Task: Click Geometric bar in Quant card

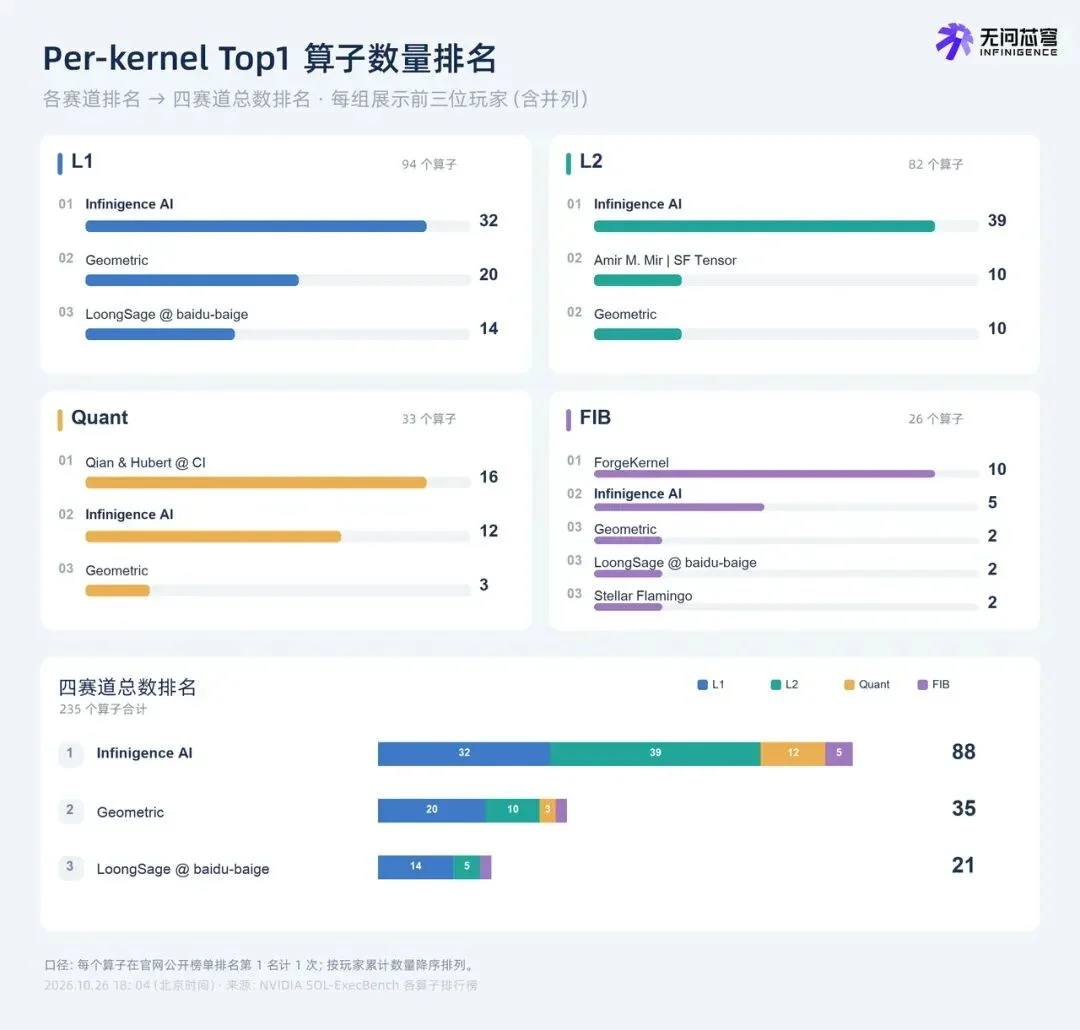Action: [117, 590]
